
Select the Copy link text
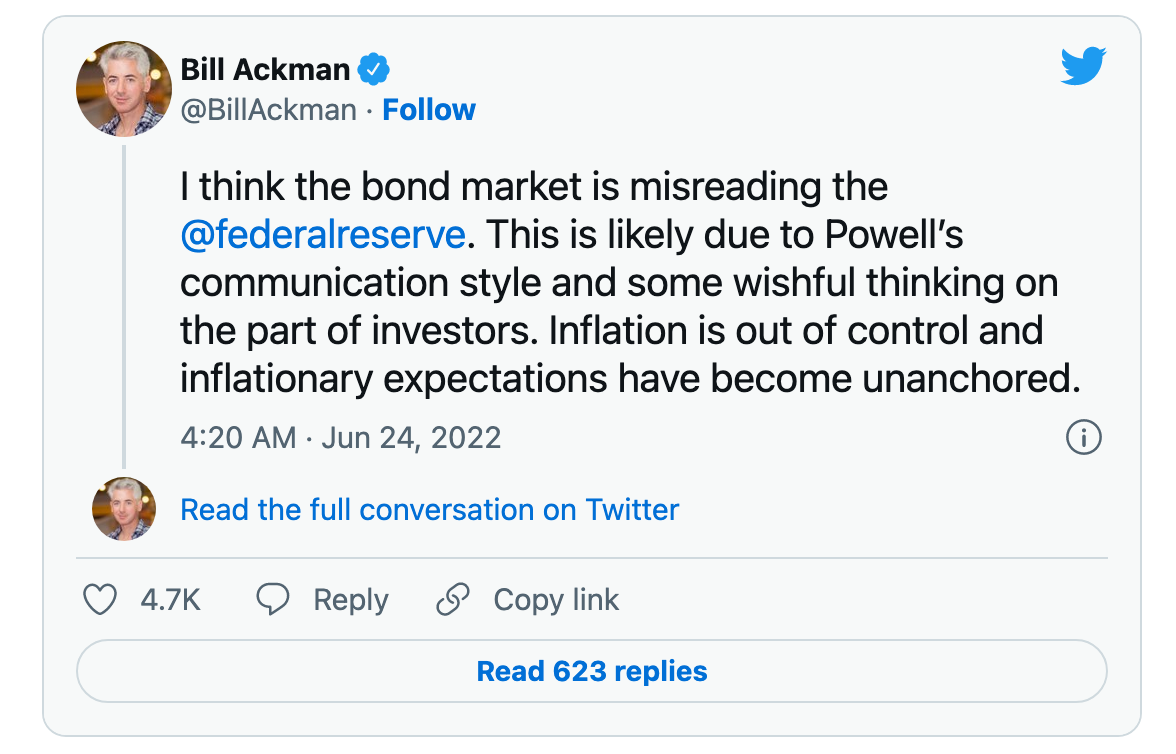pyautogui.click(x=556, y=600)
